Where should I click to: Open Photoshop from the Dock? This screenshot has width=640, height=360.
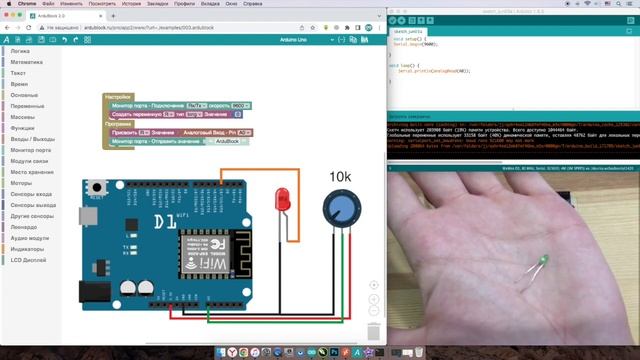(334, 352)
